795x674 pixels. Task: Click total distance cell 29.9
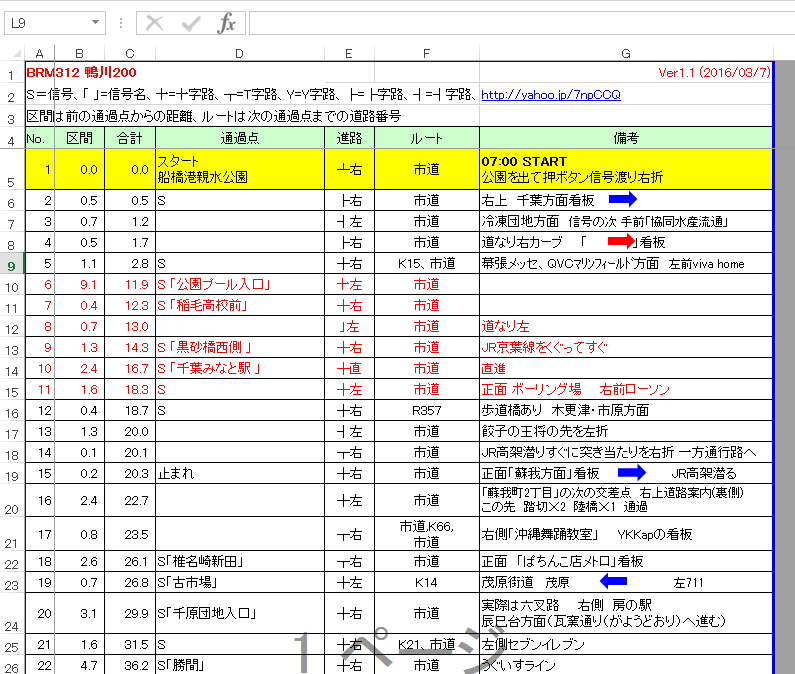[x=130, y=613]
